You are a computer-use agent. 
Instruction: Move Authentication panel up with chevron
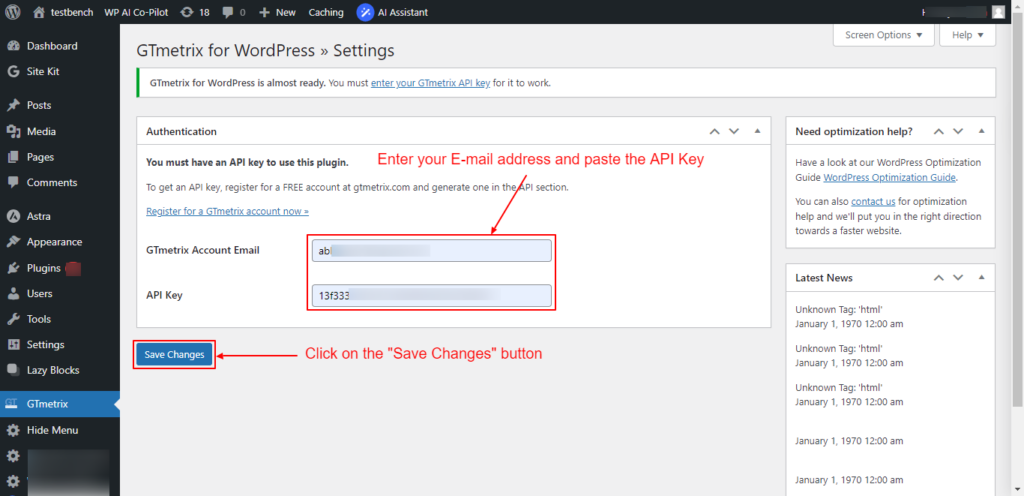(714, 131)
